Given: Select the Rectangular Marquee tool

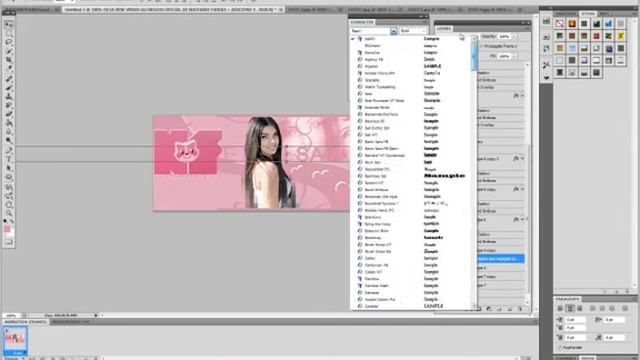Looking at the screenshot, I should (x=9, y=33).
